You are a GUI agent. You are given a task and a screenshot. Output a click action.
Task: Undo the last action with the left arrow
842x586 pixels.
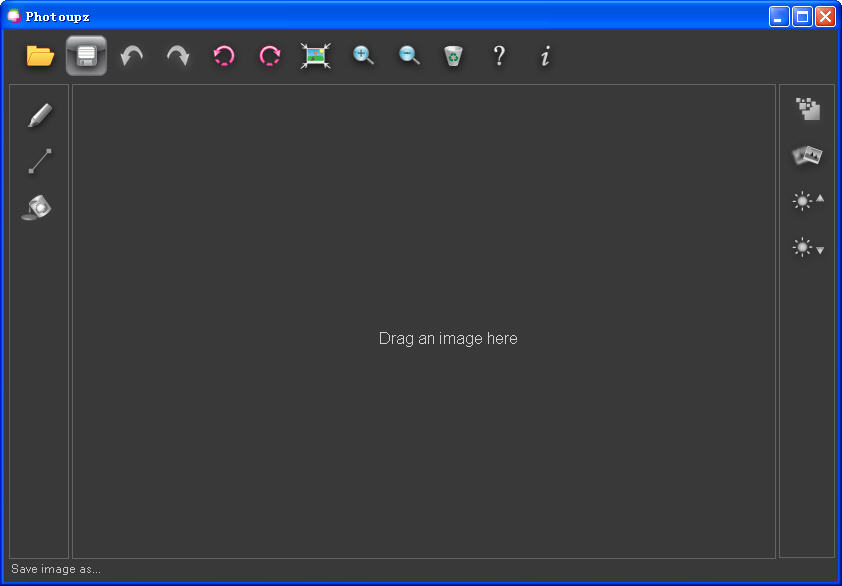point(132,56)
